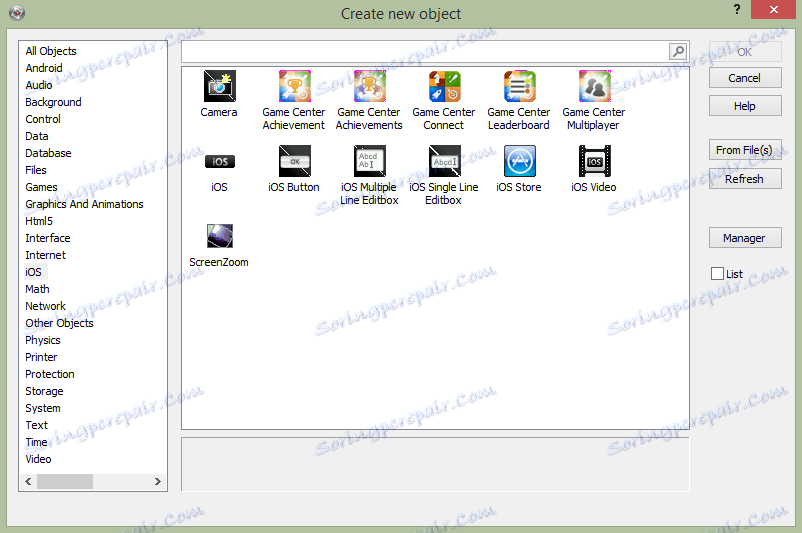Click the Cancel button
Image resolution: width=802 pixels, height=533 pixels.
click(x=745, y=78)
